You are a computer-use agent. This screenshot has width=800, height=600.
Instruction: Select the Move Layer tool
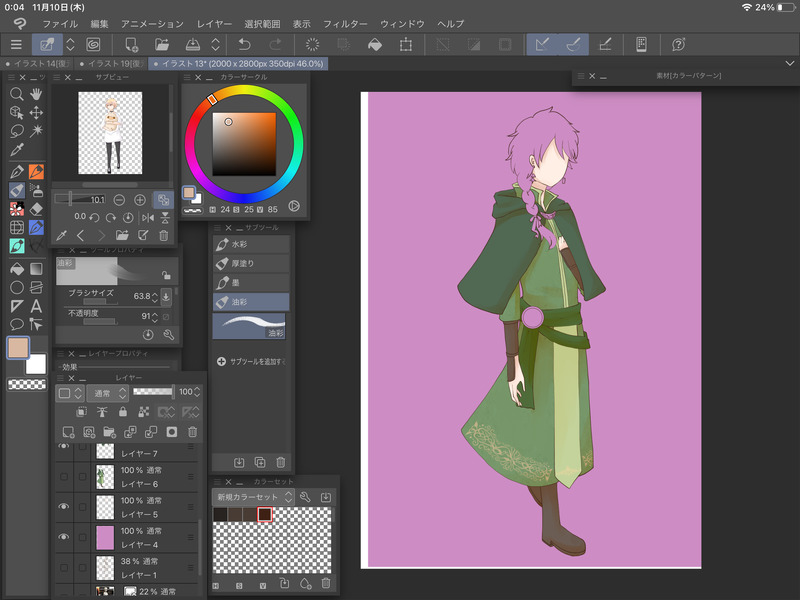tap(36, 113)
